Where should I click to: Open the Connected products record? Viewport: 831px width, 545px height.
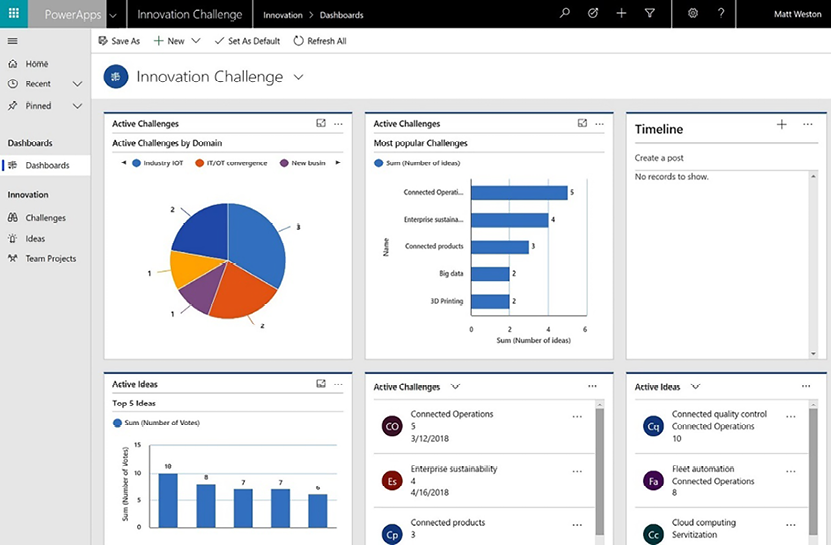point(447,522)
